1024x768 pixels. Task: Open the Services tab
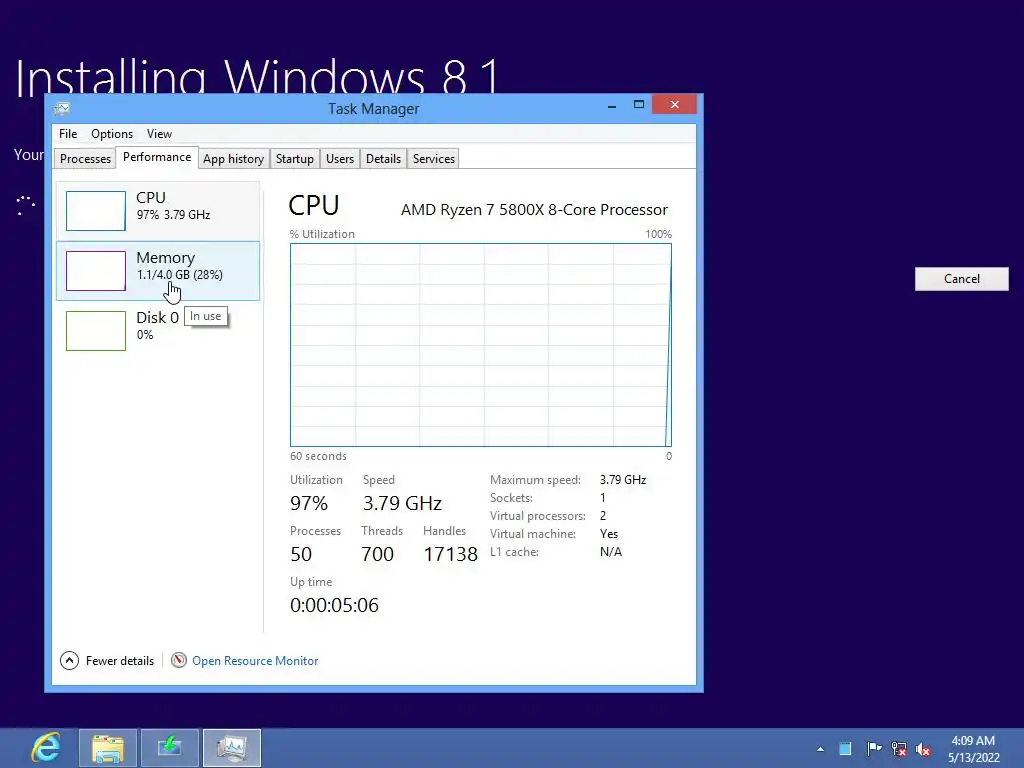coord(434,159)
